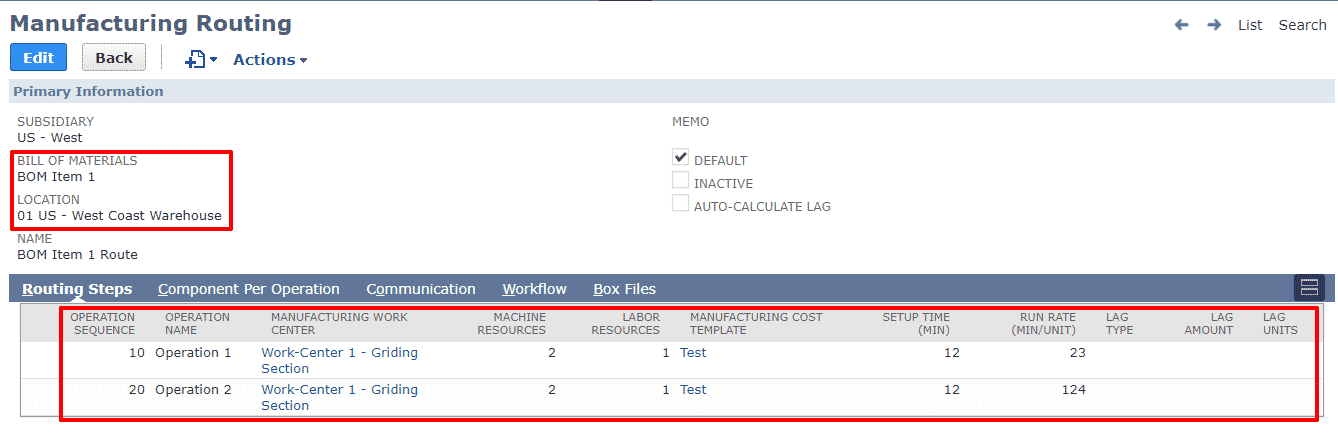The image size is (1338, 446).
Task: Click the BOM Item 1 value
Action: (x=56, y=176)
